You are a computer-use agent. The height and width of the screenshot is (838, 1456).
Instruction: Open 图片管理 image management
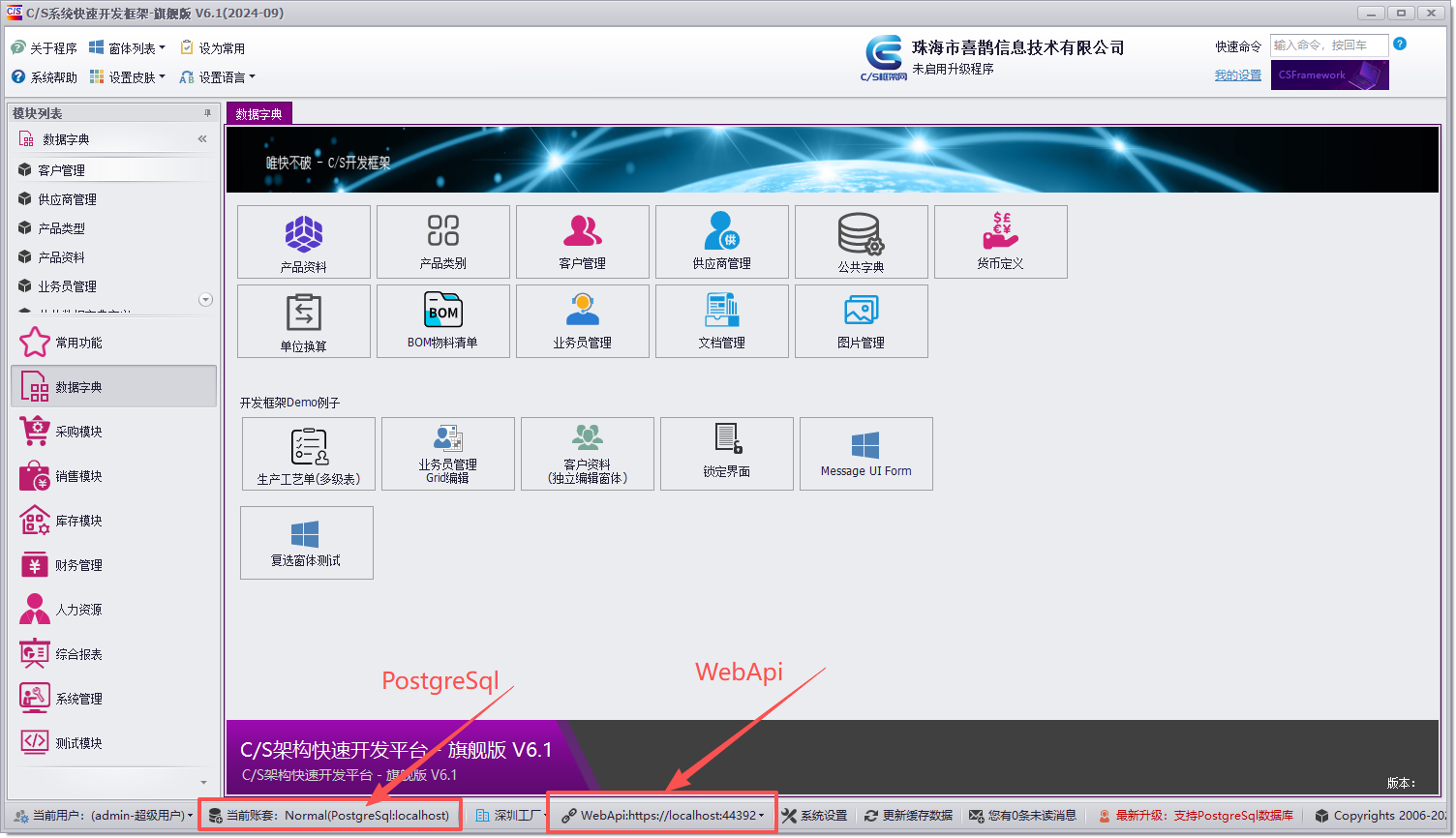(x=861, y=320)
